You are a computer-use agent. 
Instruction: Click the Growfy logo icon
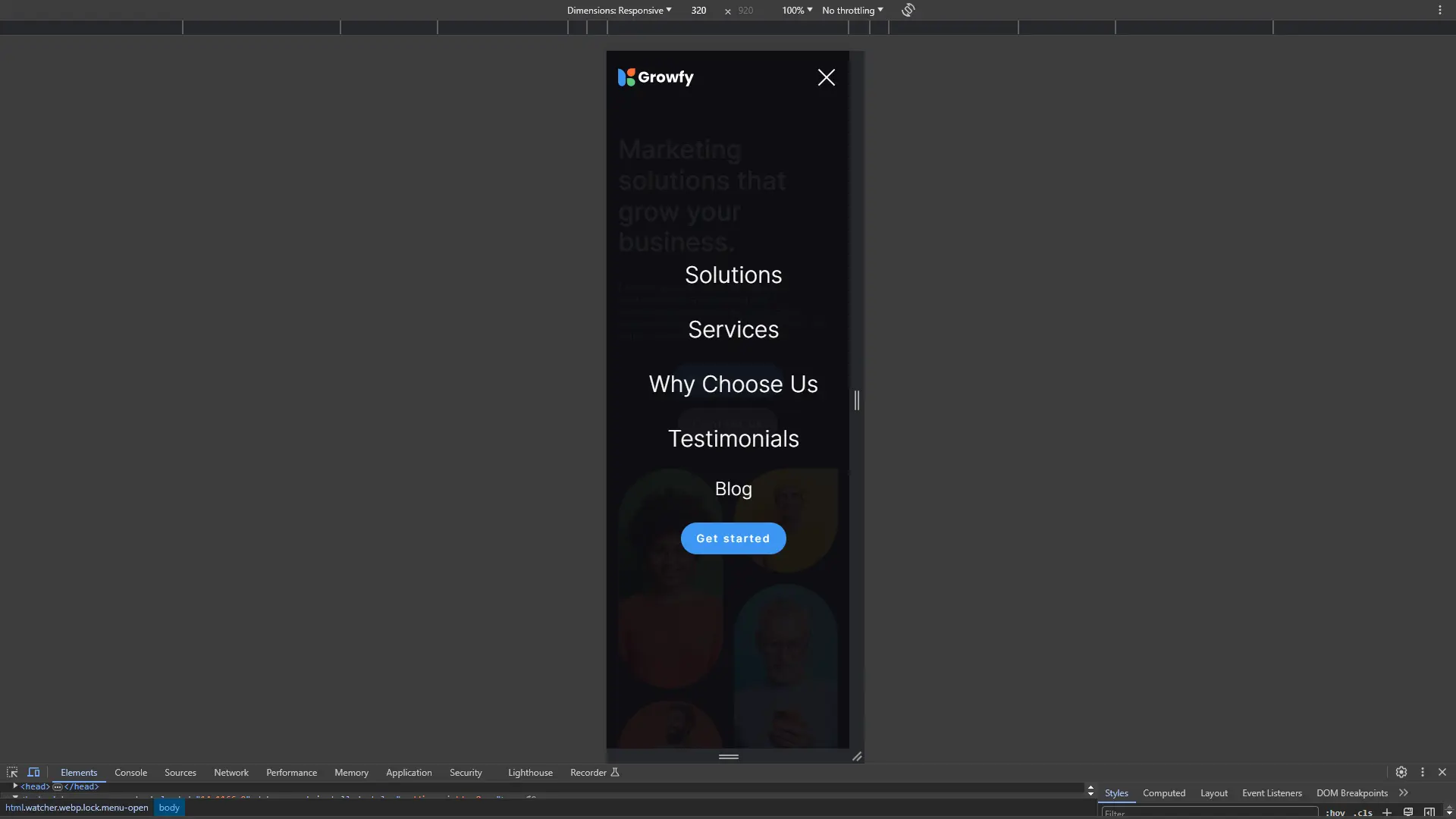point(623,78)
